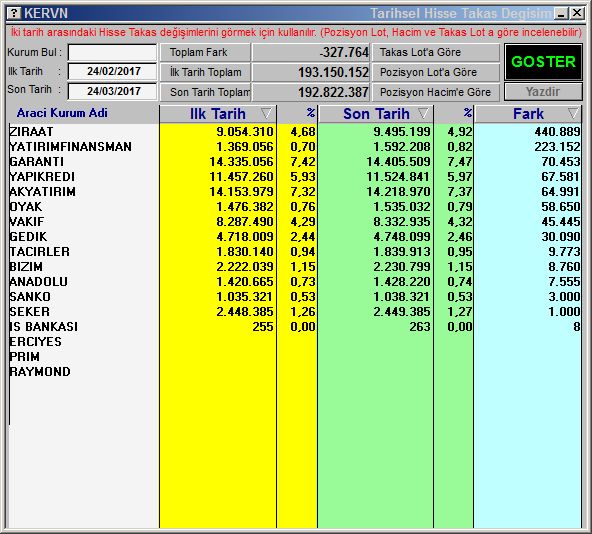This screenshot has width=592, height=534.
Task: Click TACIRLER's Fark value 9.773
Action: tap(564, 252)
